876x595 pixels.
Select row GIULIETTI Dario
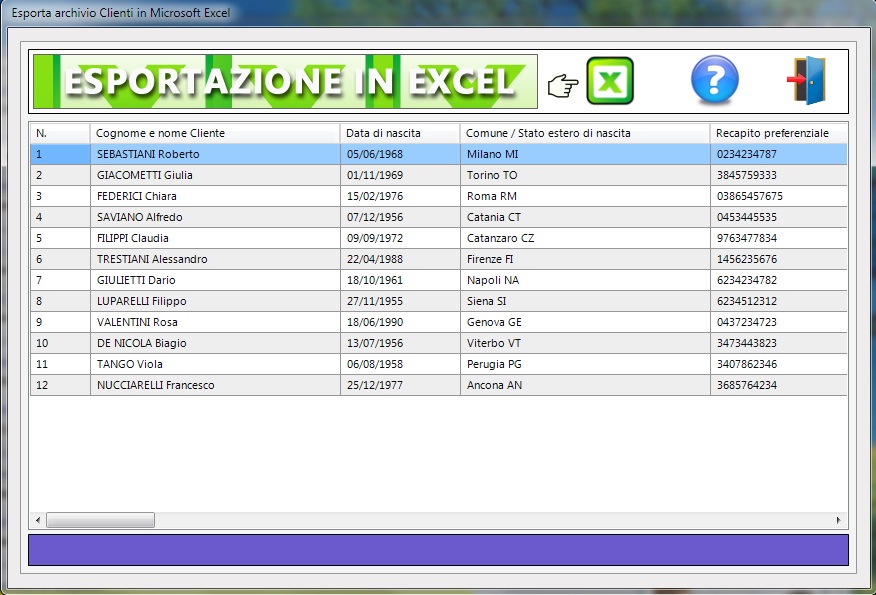click(x=439, y=280)
